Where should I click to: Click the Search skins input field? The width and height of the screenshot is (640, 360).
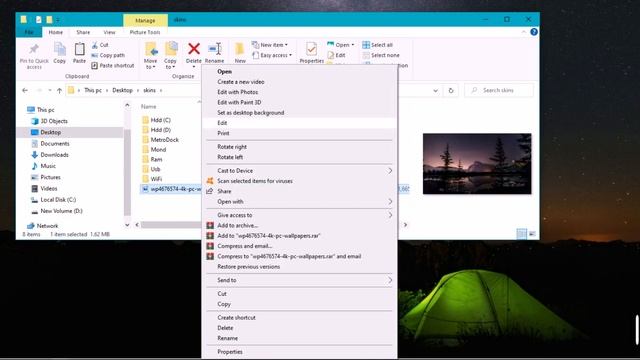coord(499,90)
